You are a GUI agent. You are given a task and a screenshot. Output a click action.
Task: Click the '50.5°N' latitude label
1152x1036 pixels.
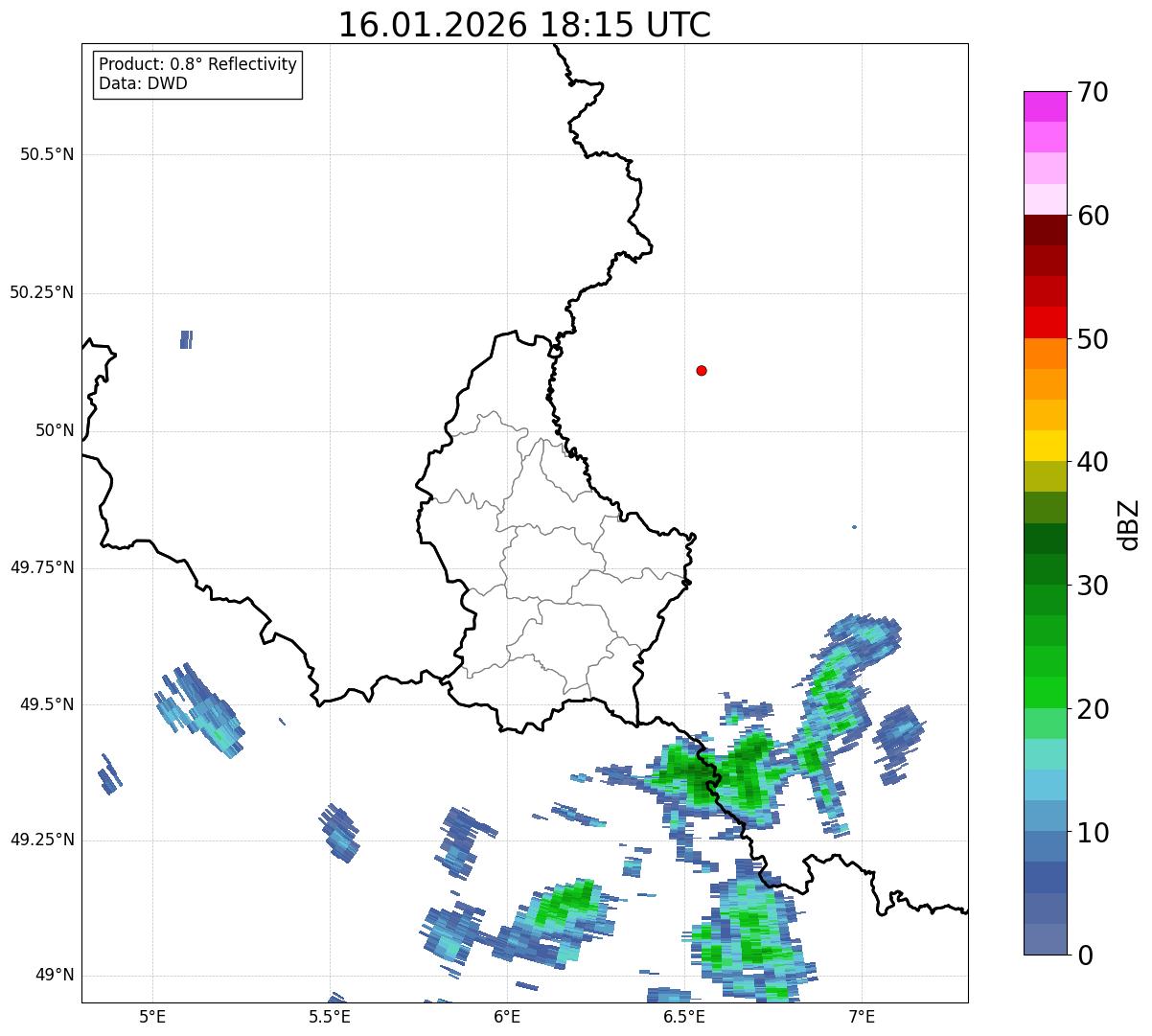[47, 154]
